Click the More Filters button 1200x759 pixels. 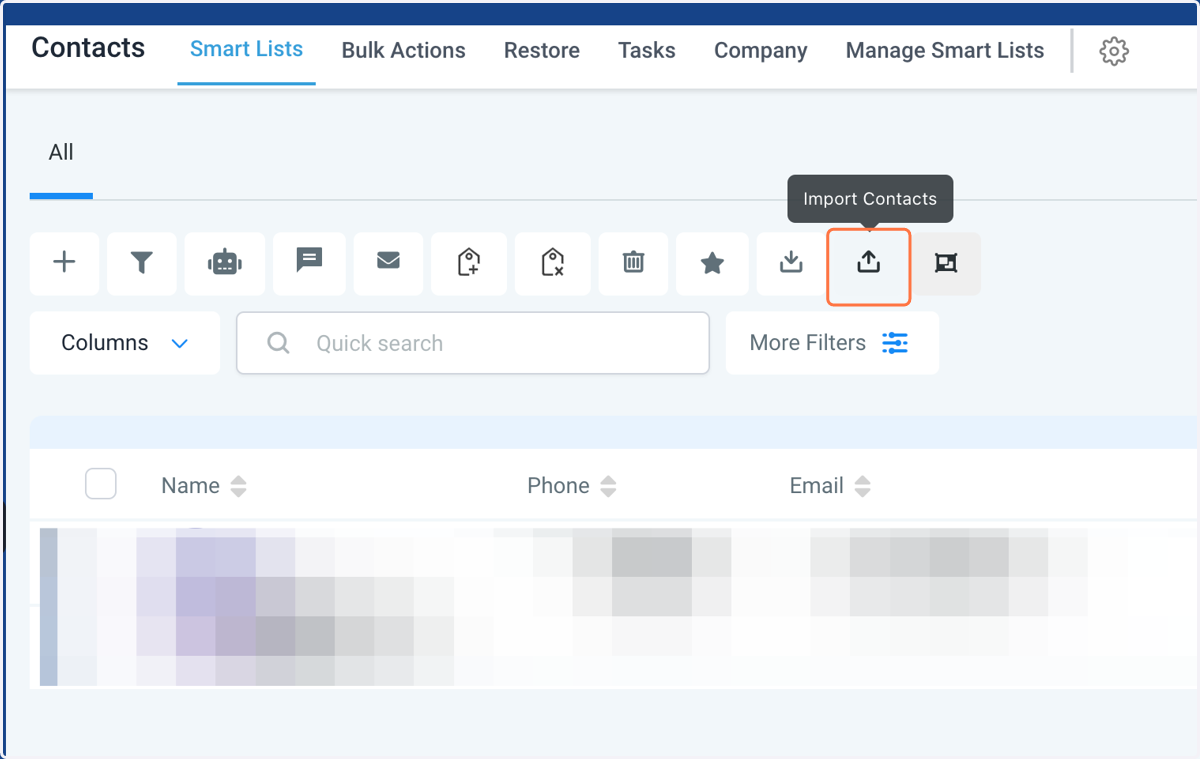pyautogui.click(x=832, y=343)
